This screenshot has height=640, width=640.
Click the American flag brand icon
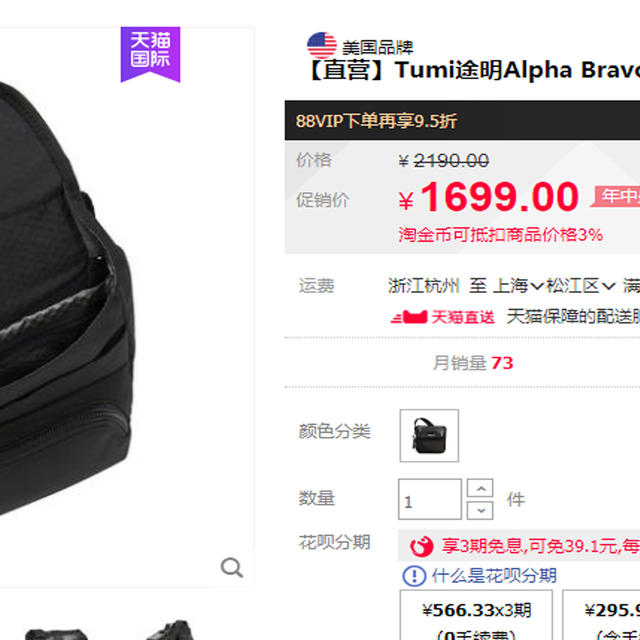point(322,45)
